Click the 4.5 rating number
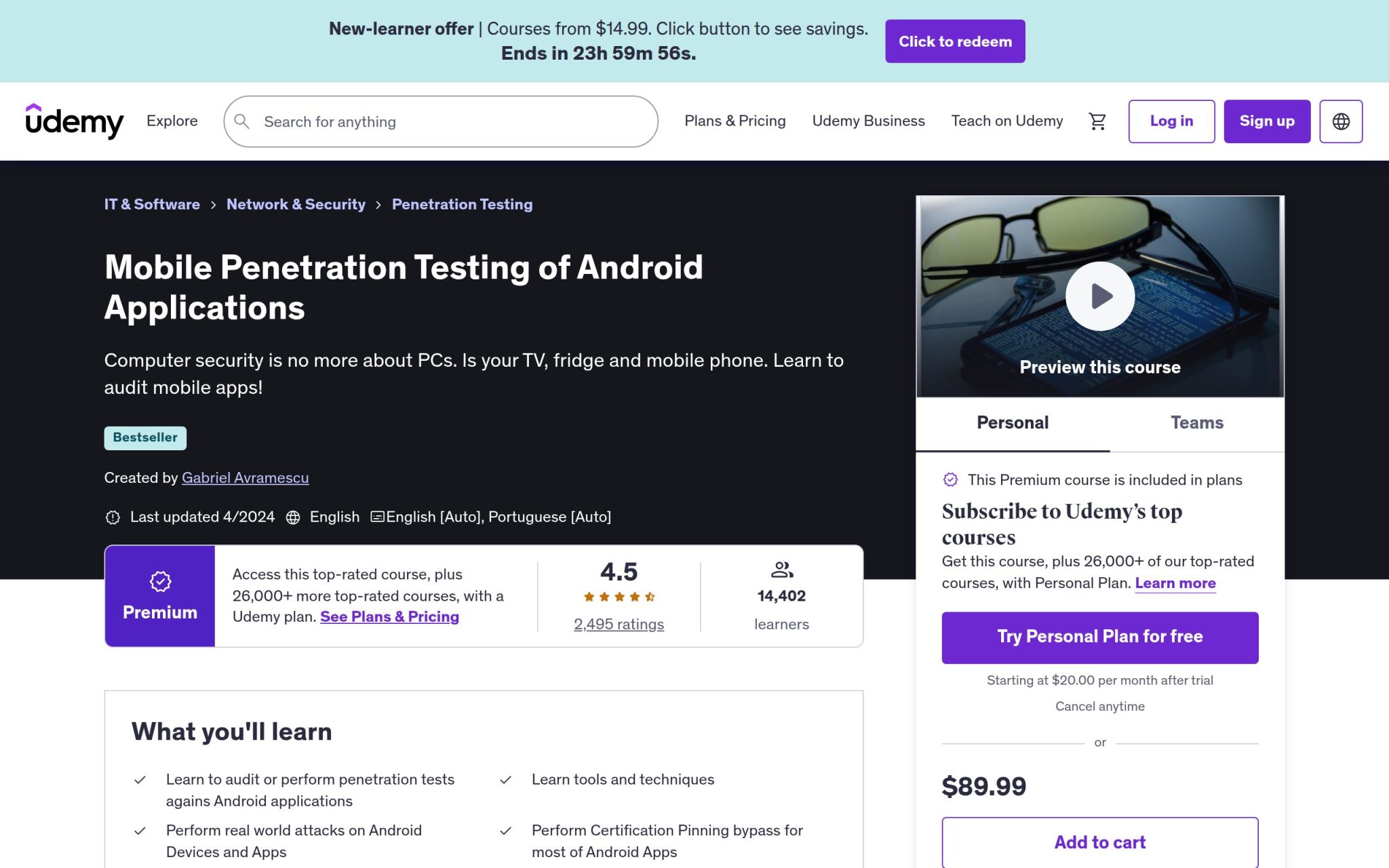This screenshot has height=868, width=1389. coord(619,572)
